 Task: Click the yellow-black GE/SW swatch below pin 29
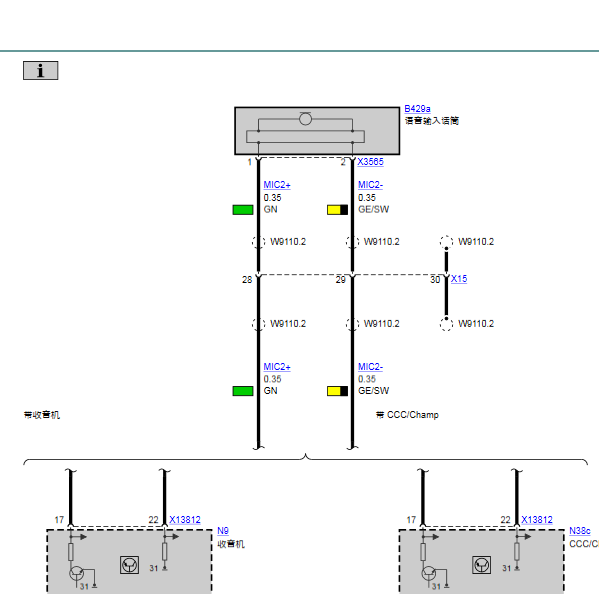click(x=338, y=391)
